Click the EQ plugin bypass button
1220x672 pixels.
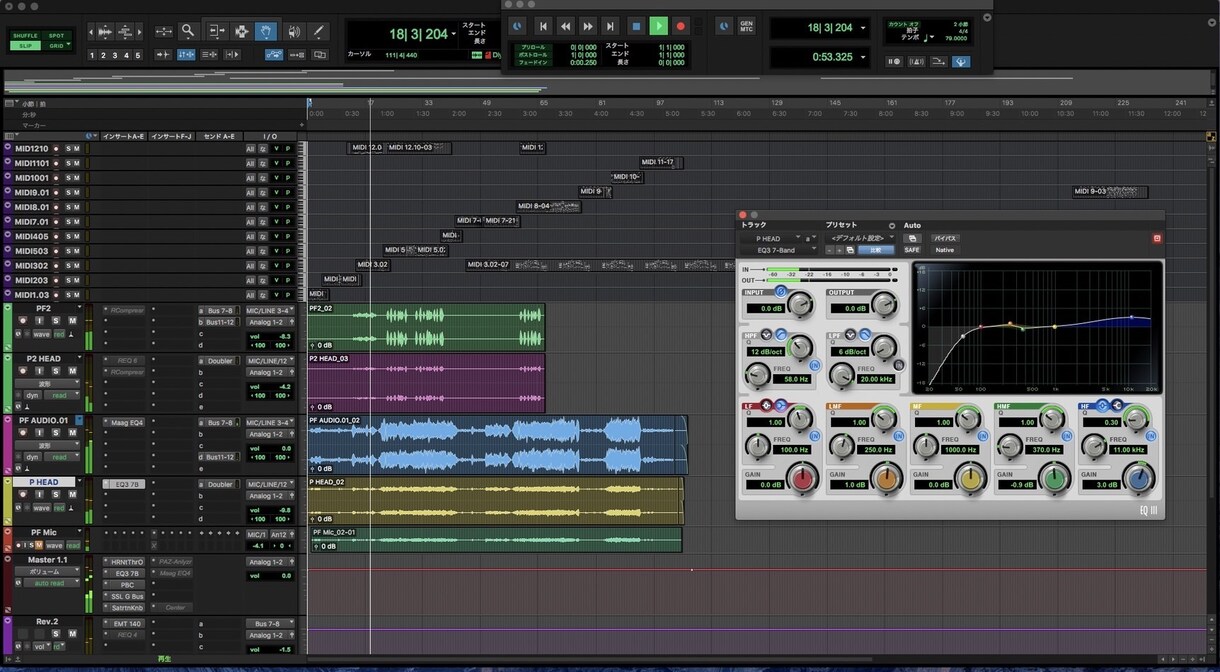pos(945,239)
